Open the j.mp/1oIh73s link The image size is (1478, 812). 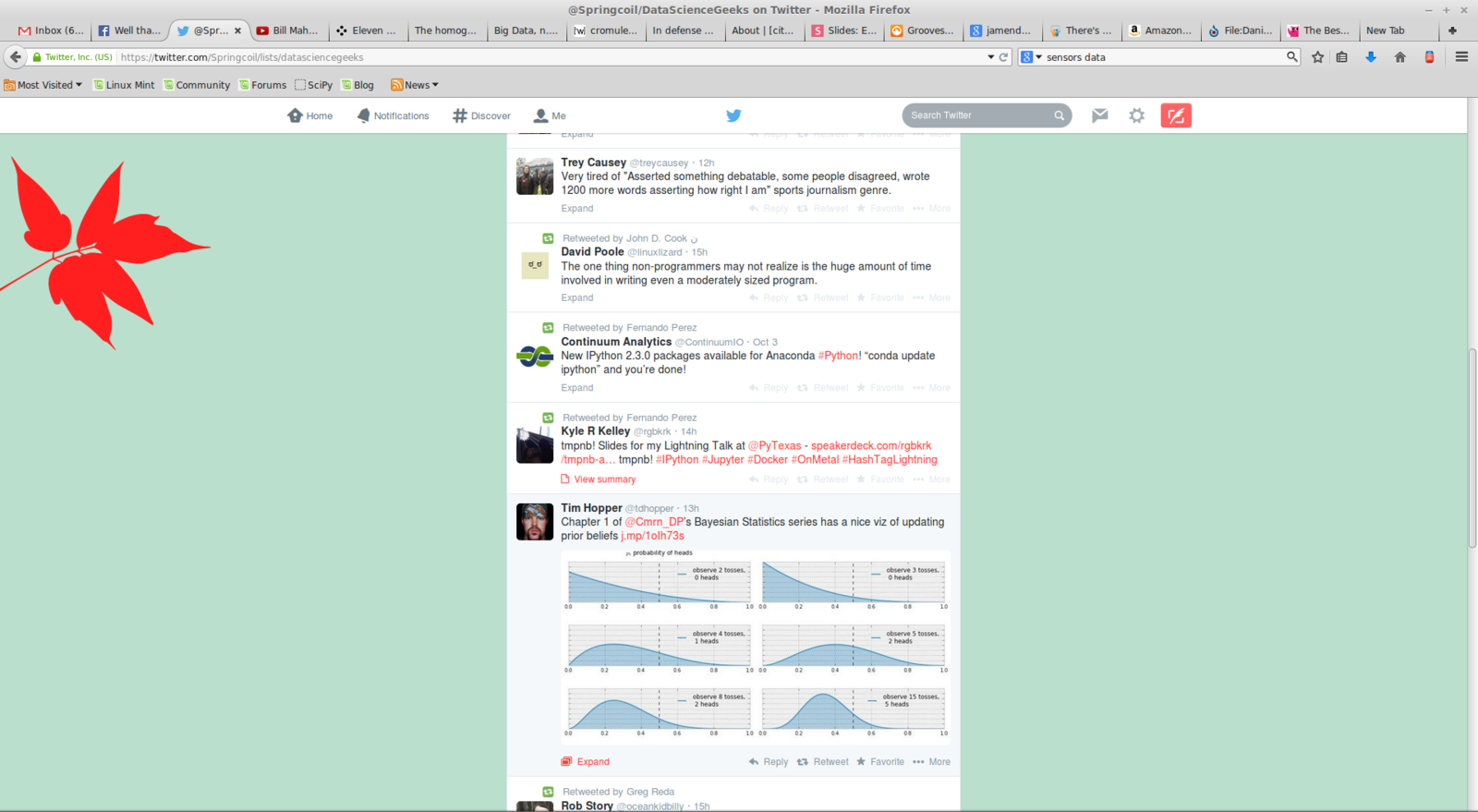(652, 536)
